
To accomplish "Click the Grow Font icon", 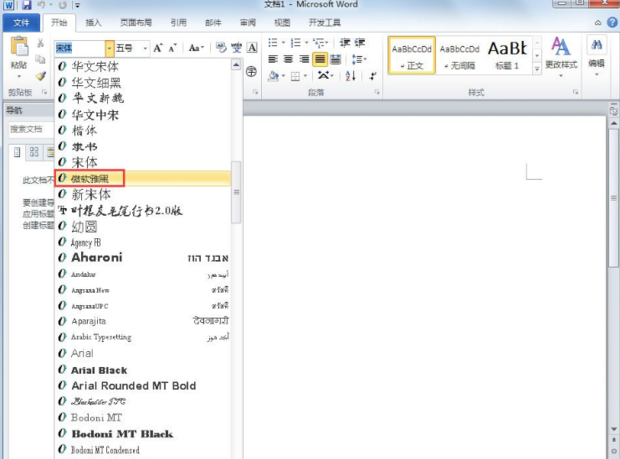I will pyautogui.click(x=158, y=48).
